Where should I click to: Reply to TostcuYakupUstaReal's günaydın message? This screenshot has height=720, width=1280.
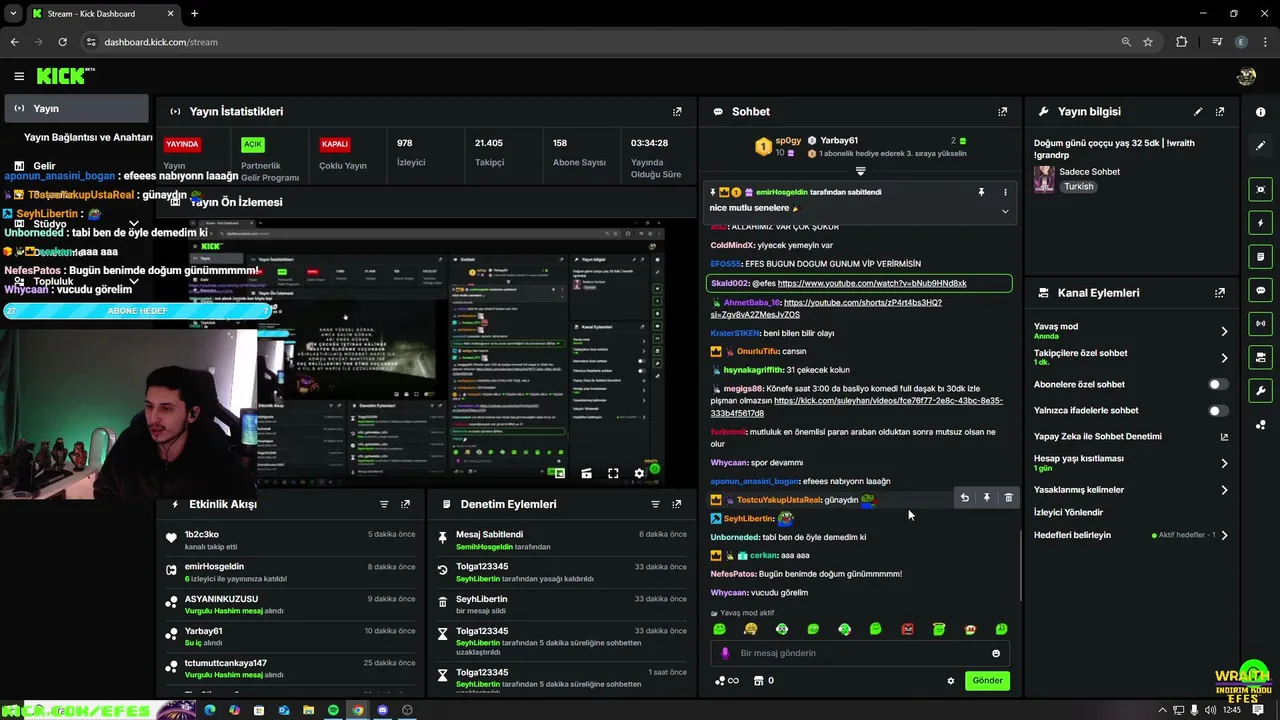[965, 498]
